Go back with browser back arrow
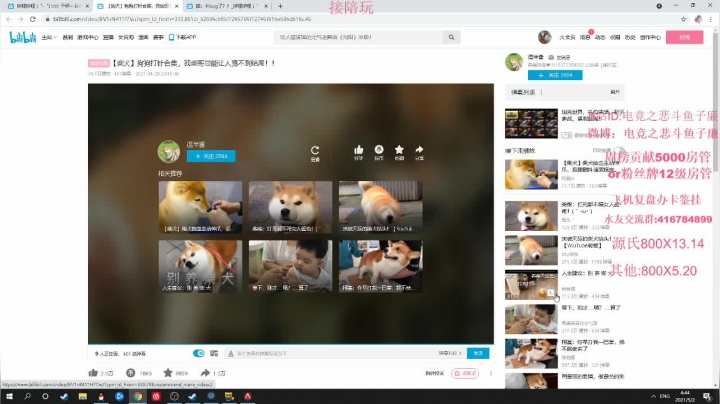The width and height of the screenshot is (720, 404). tap(9, 19)
